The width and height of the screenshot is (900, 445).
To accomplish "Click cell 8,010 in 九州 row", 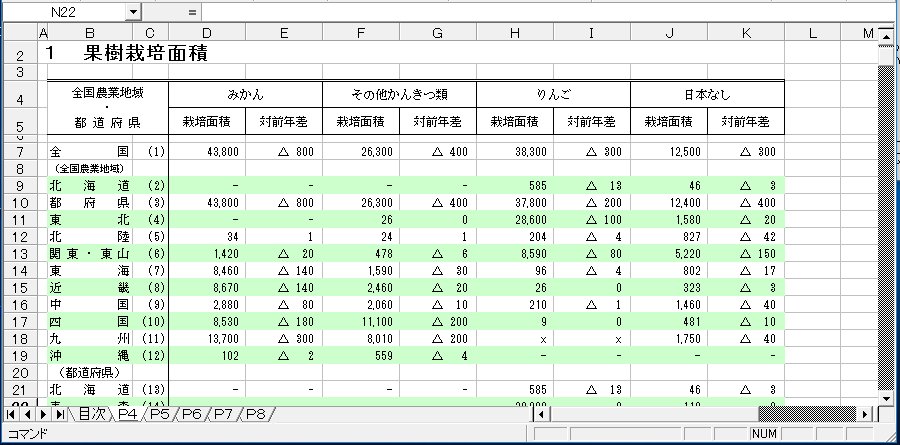I will click(361, 339).
